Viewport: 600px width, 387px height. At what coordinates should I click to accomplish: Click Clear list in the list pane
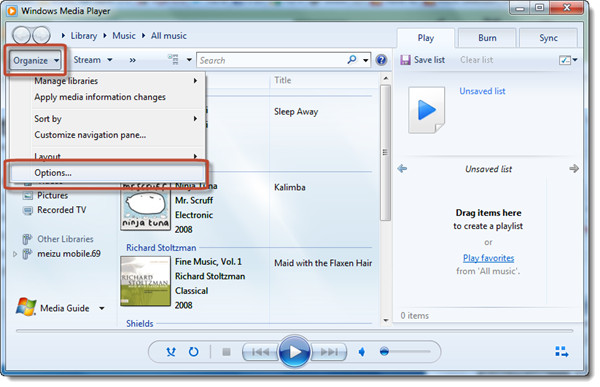pos(476,60)
